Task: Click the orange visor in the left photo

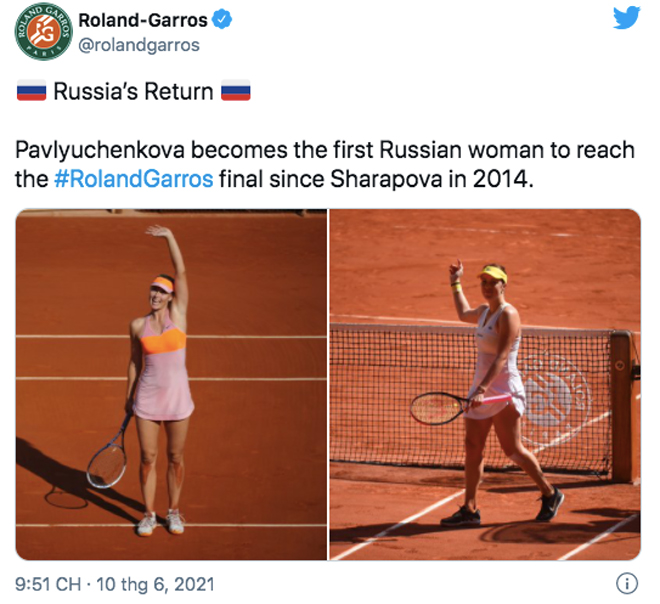Action: (x=163, y=285)
